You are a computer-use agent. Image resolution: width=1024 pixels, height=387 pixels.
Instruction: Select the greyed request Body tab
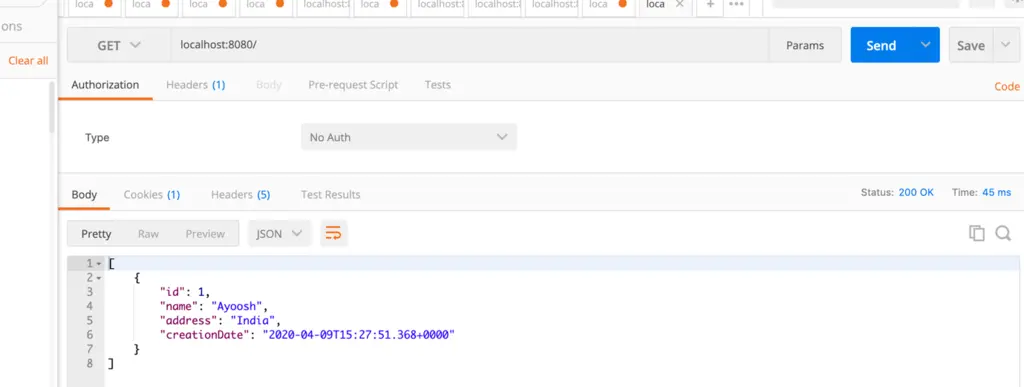click(x=268, y=85)
